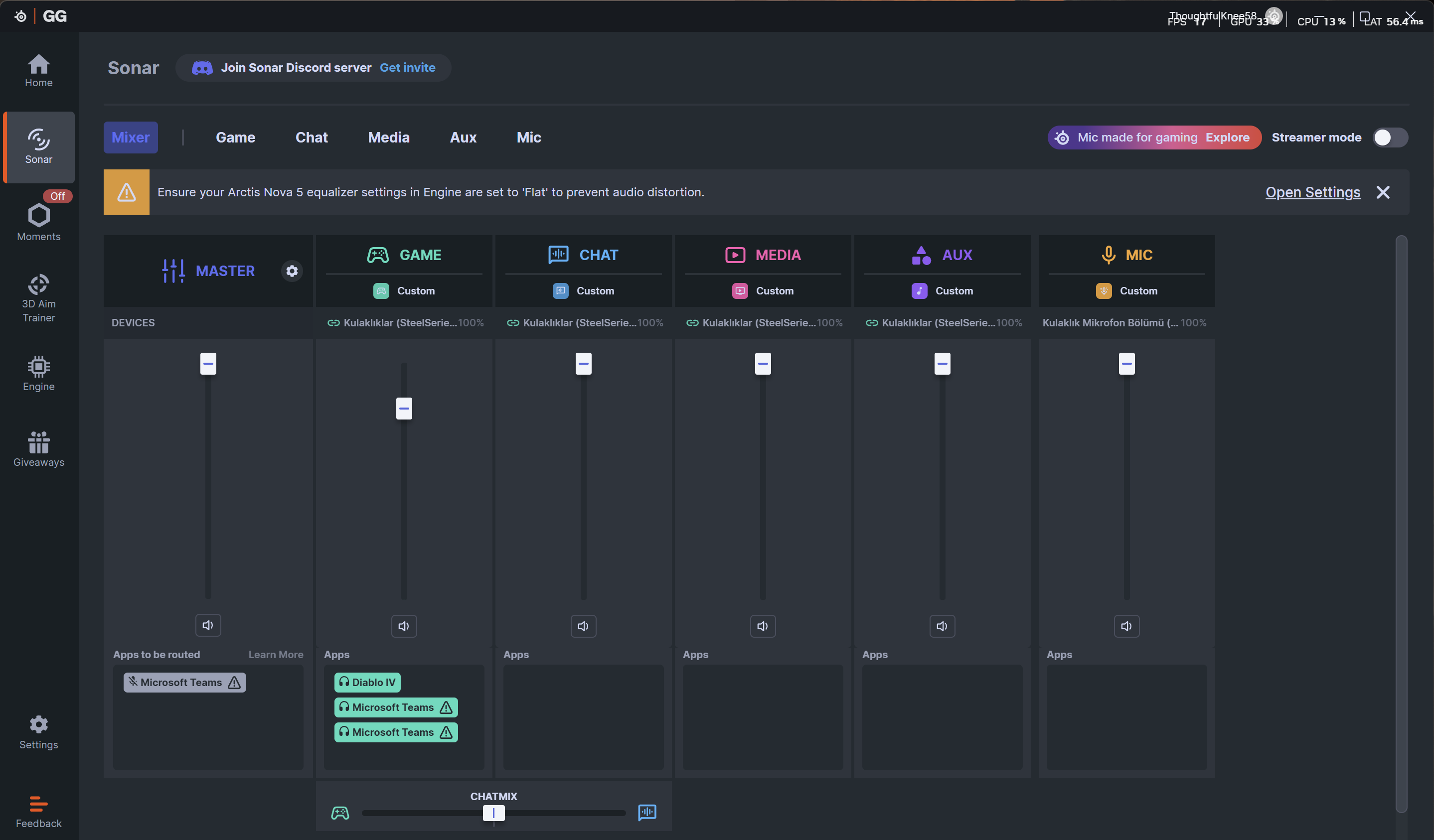
Task: Click the Master mixer sliders icon
Action: click(173, 271)
